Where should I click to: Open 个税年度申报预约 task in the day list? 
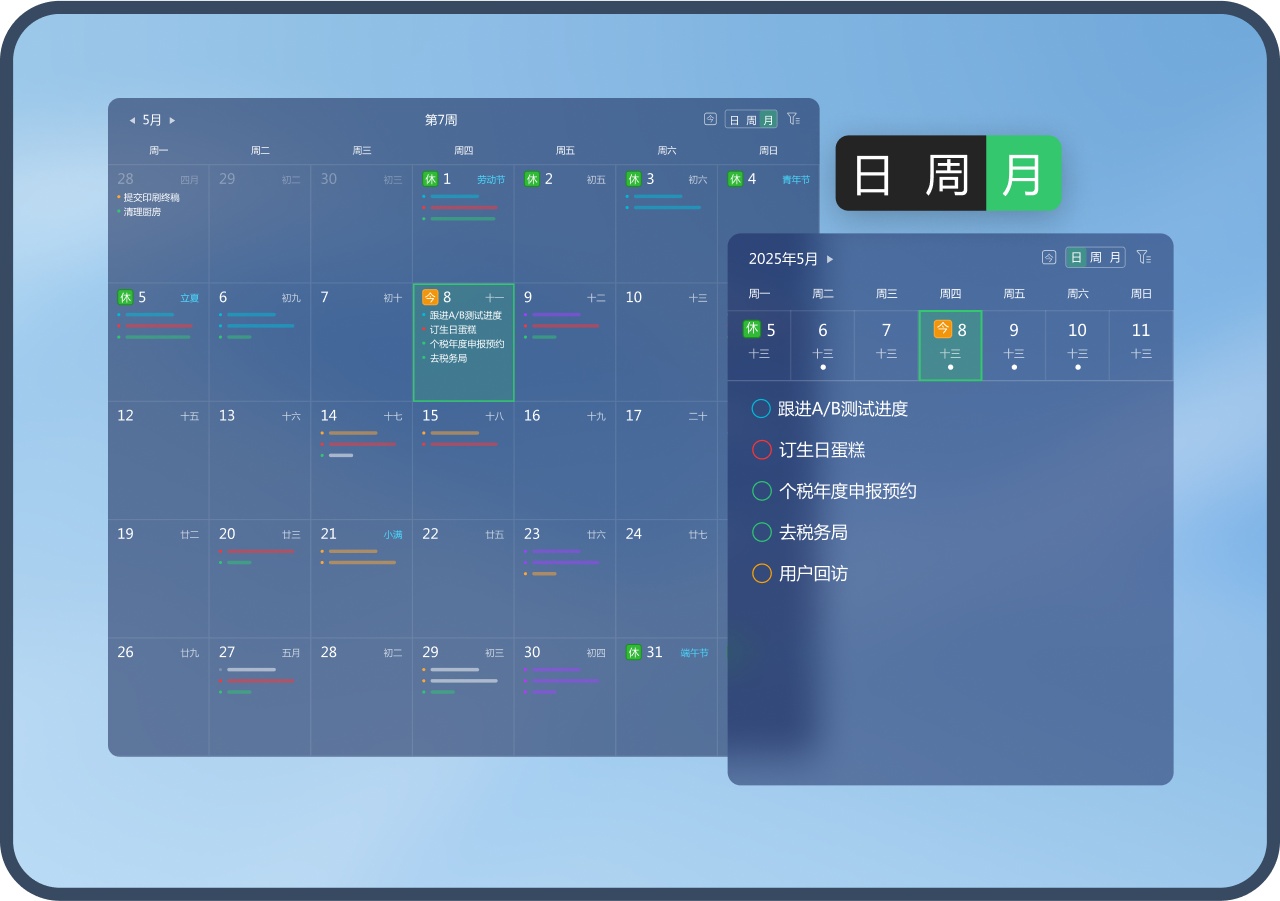click(847, 491)
